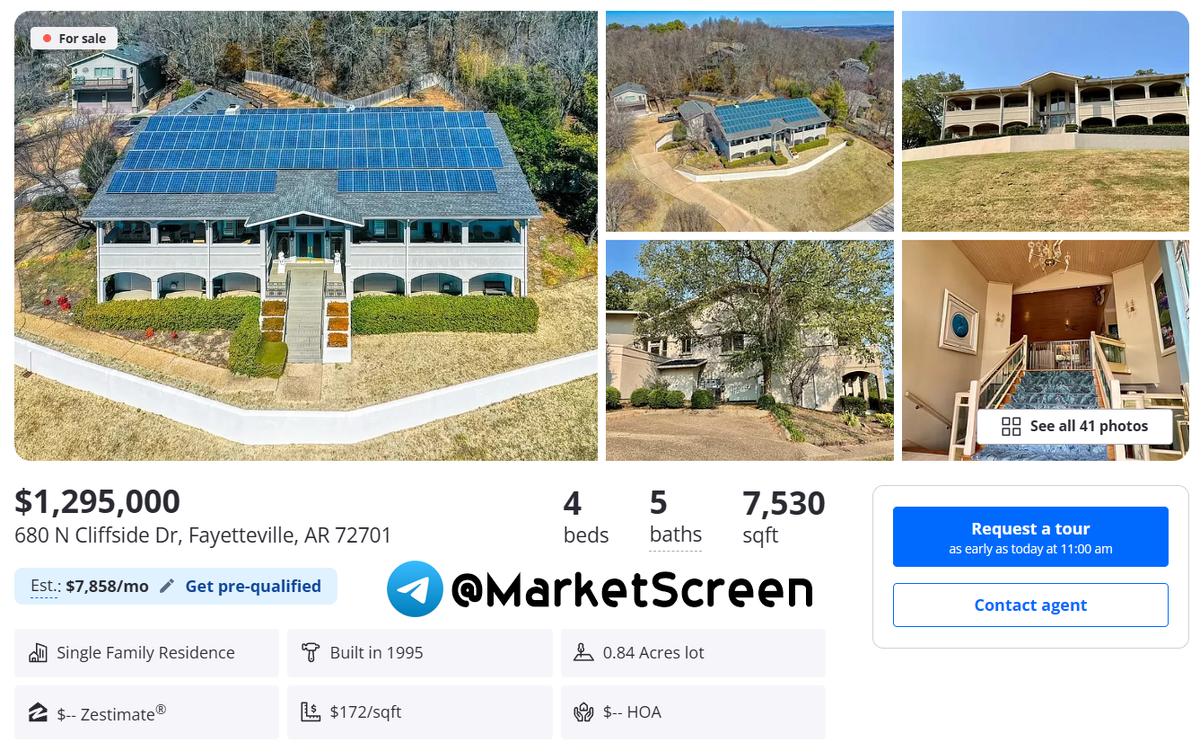
Task: Open the photo of house behind large tree
Action: coord(749,350)
